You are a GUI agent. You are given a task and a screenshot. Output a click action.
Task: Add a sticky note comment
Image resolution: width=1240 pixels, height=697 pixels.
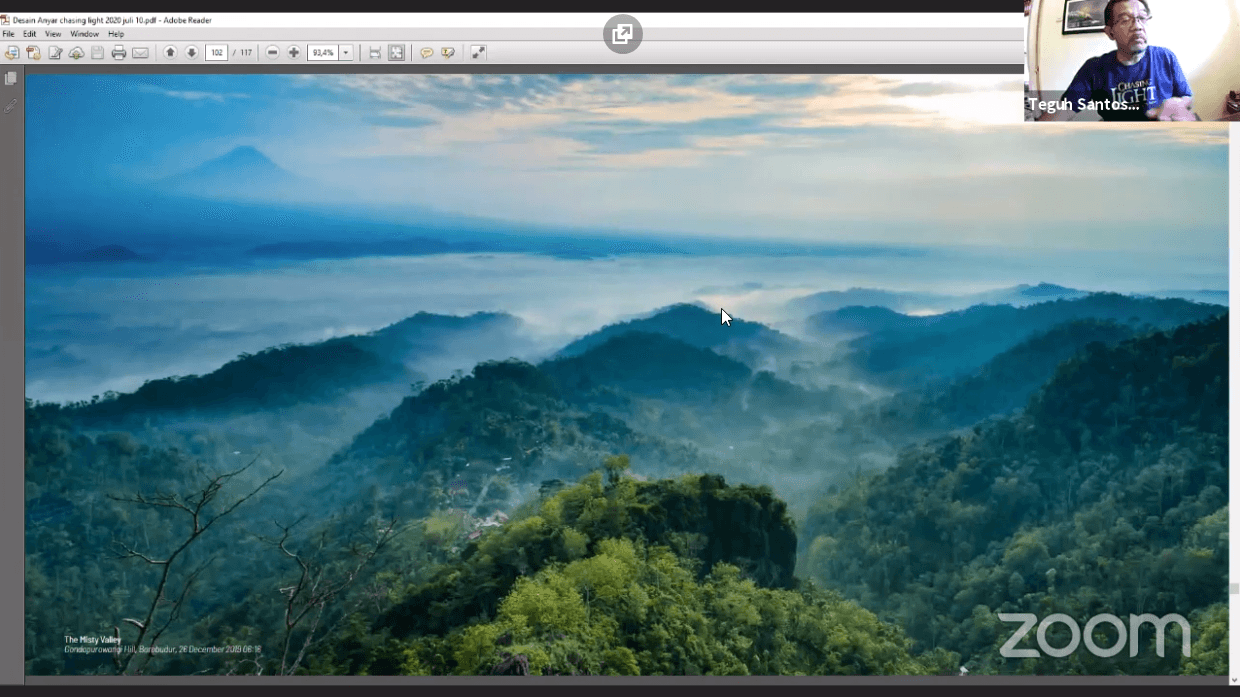point(426,53)
